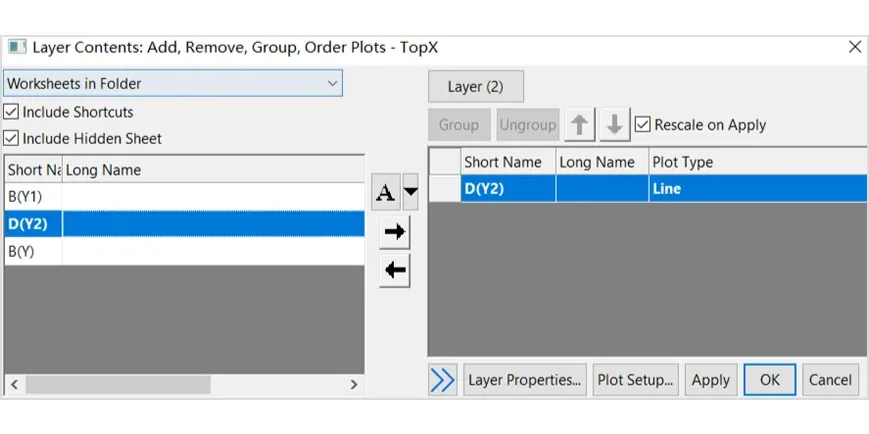Expand plot type dropdown arrow beside A
The height and width of the screenshot is (434, 869).
(411, 192)
